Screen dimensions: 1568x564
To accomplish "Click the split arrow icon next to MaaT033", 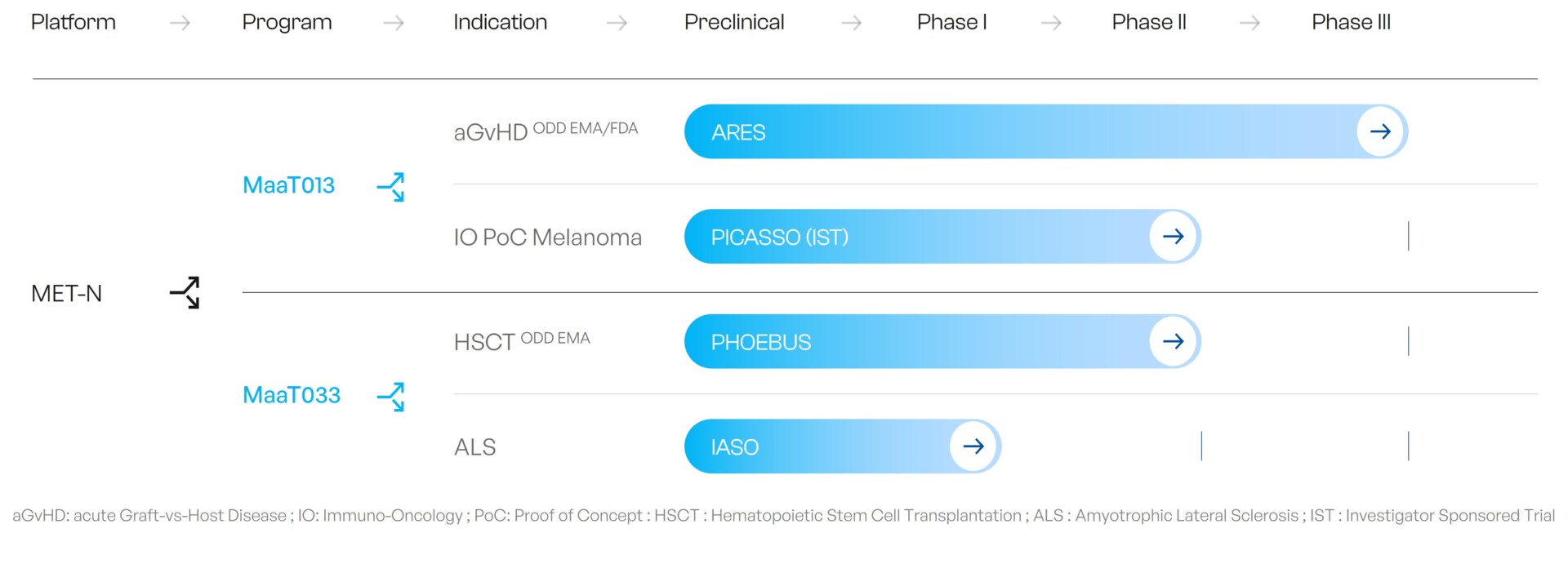I will click(390, 397).
